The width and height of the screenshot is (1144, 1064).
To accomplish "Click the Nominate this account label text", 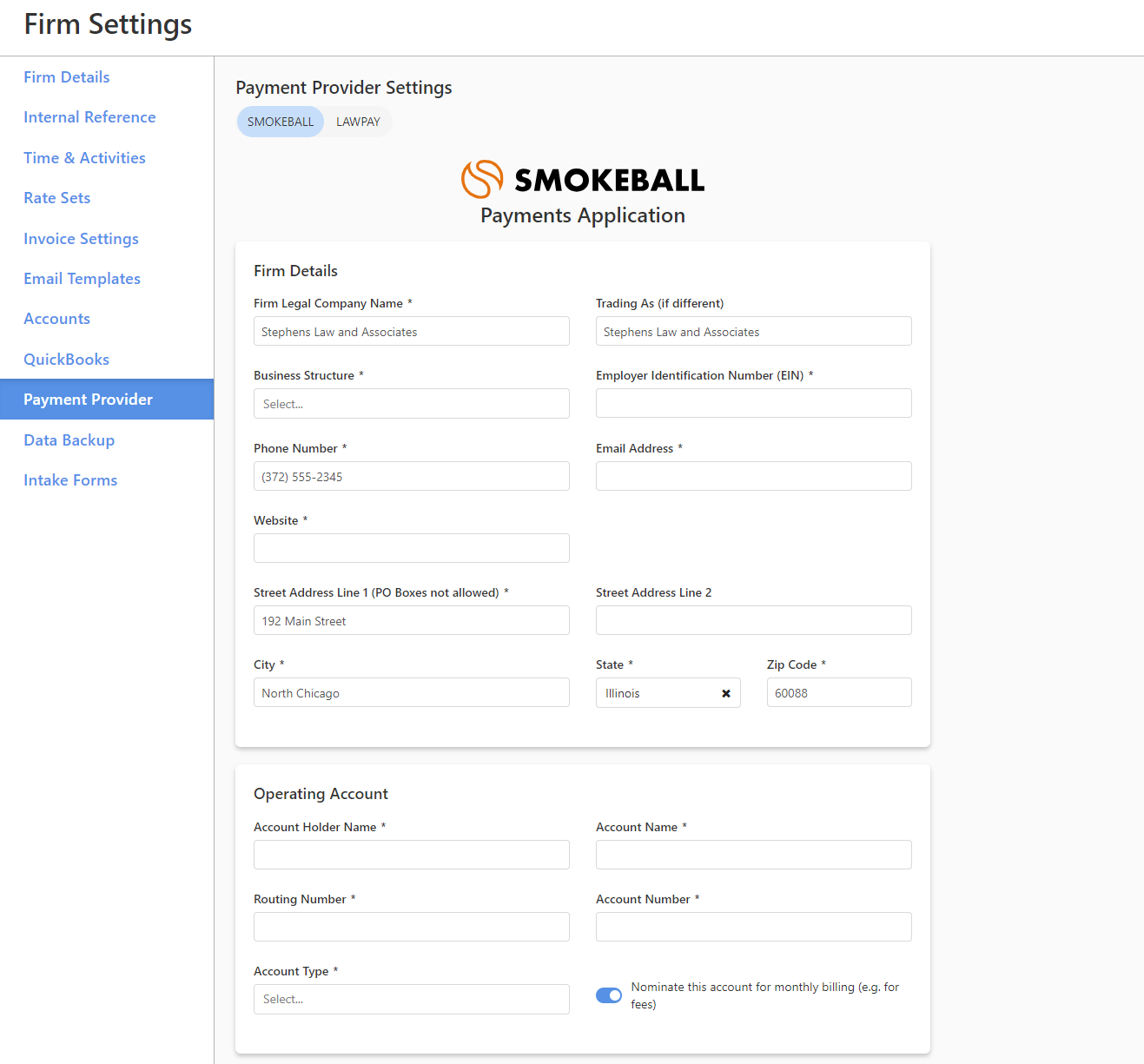I will (x=764, y=995).
